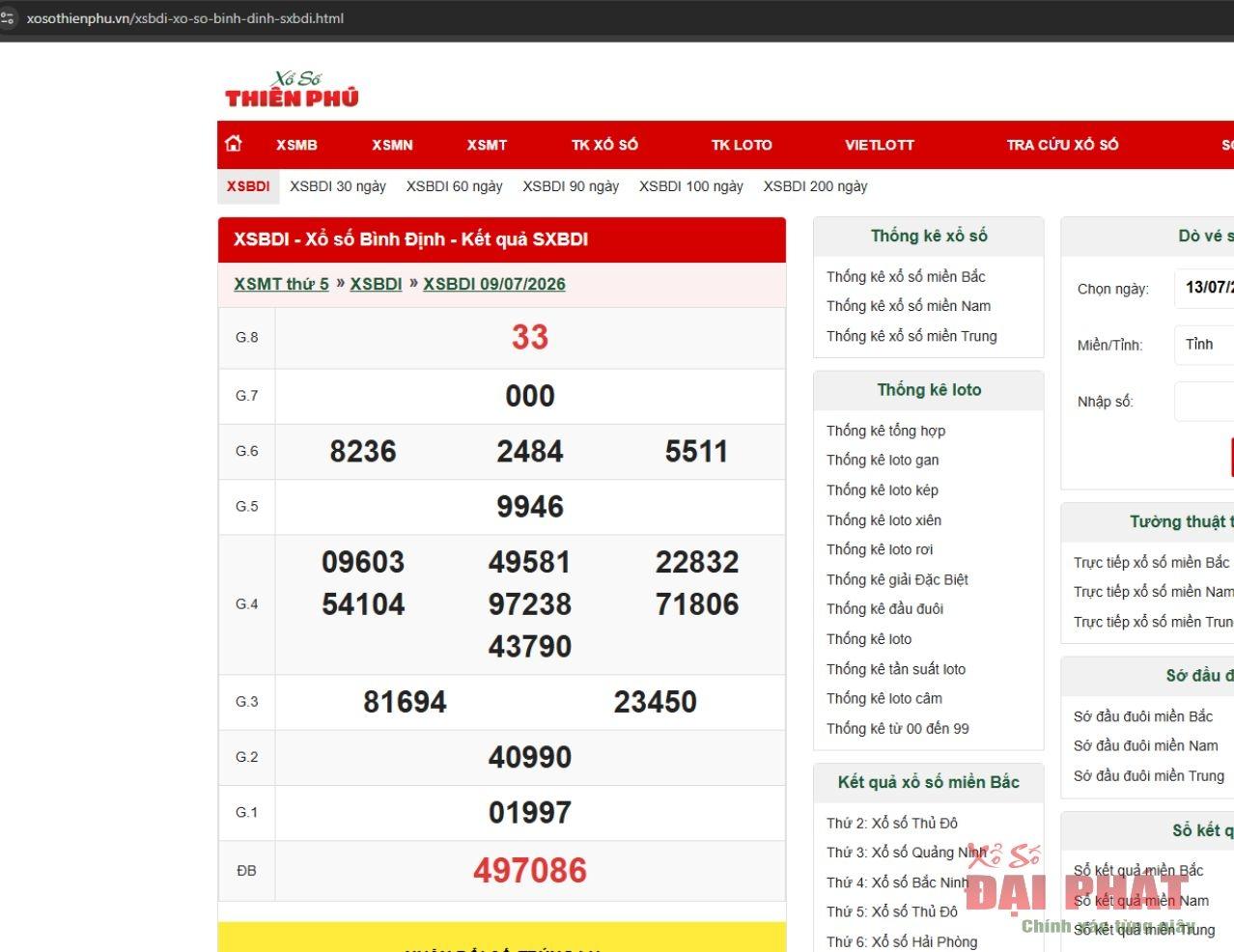Click G.6 number 8236
Viewport: 1234px width, 952px height.
pyautogui.click(x=363, y=451)
